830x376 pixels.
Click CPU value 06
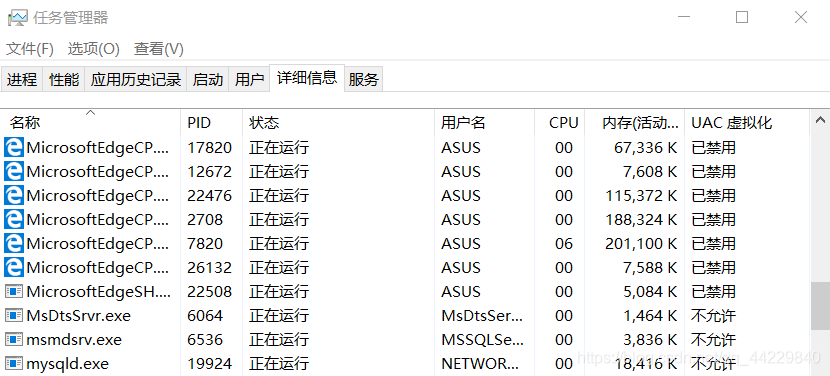(x=564, y=244)
